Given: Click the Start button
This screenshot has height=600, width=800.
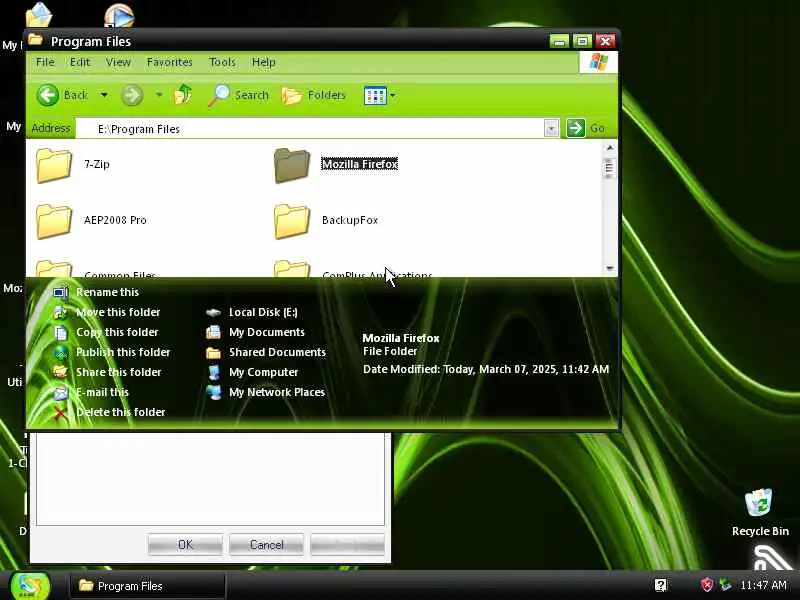Looking at the screenshot, I should [30, 585].
